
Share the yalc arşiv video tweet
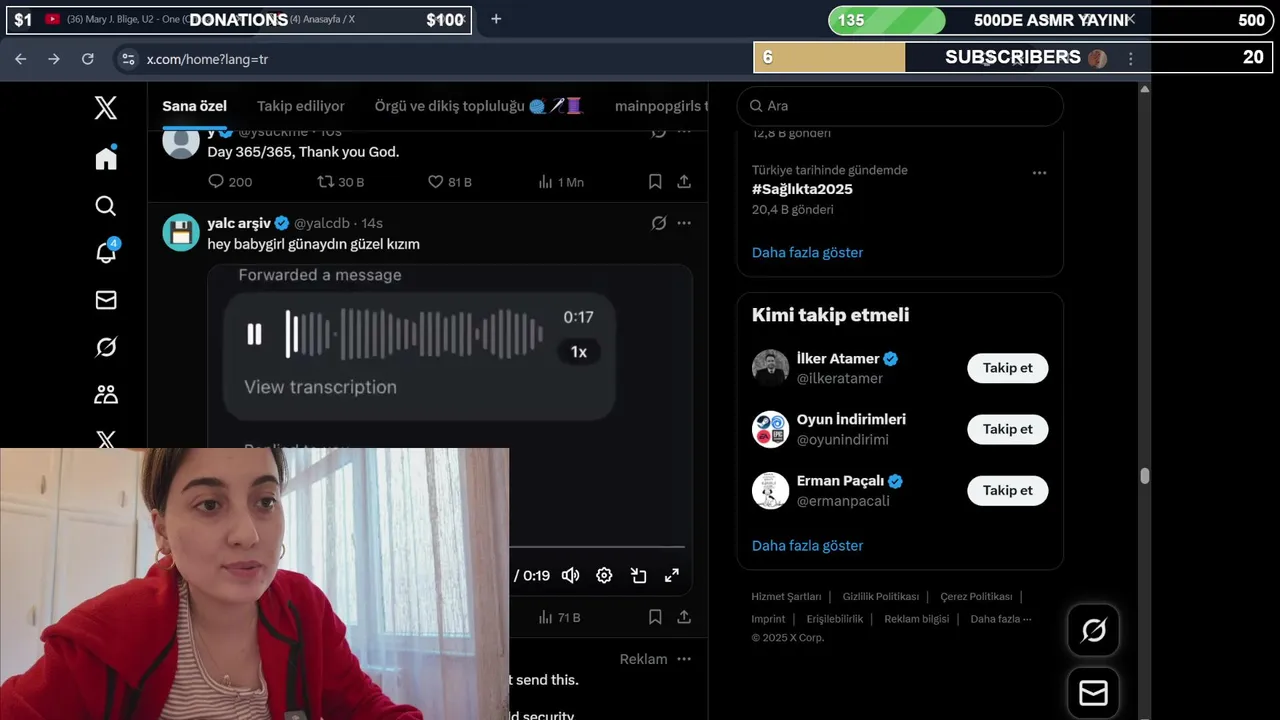coord(684,618)
